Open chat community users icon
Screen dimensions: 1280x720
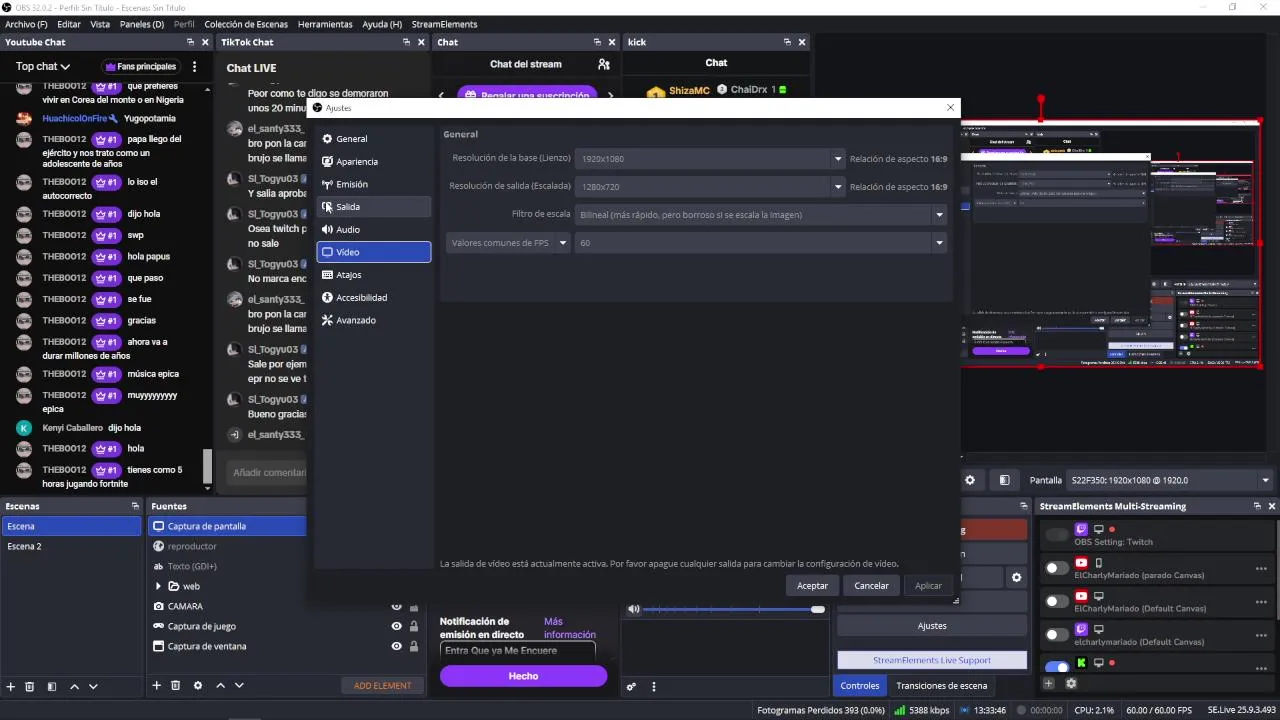[604, 64]
